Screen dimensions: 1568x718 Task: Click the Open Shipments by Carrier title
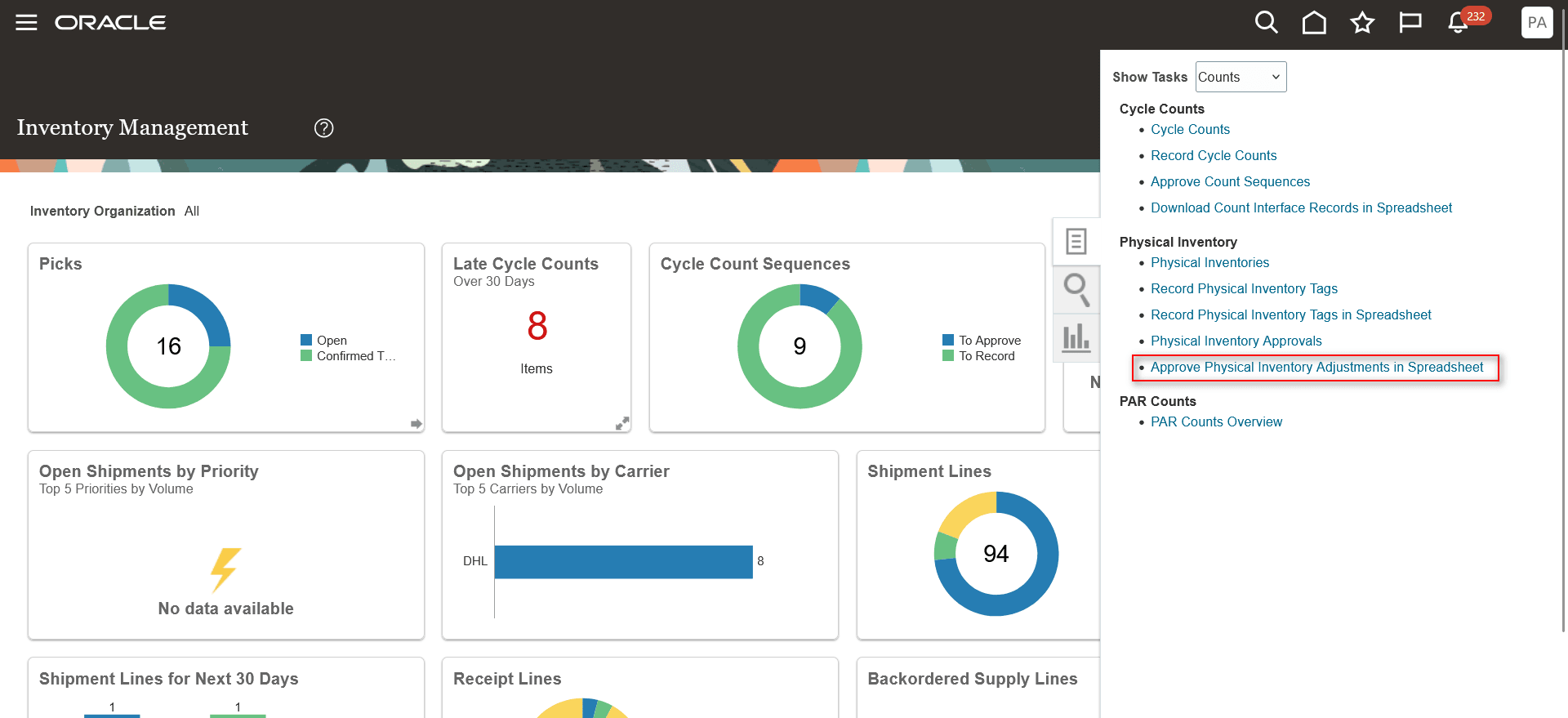[561, 471]
